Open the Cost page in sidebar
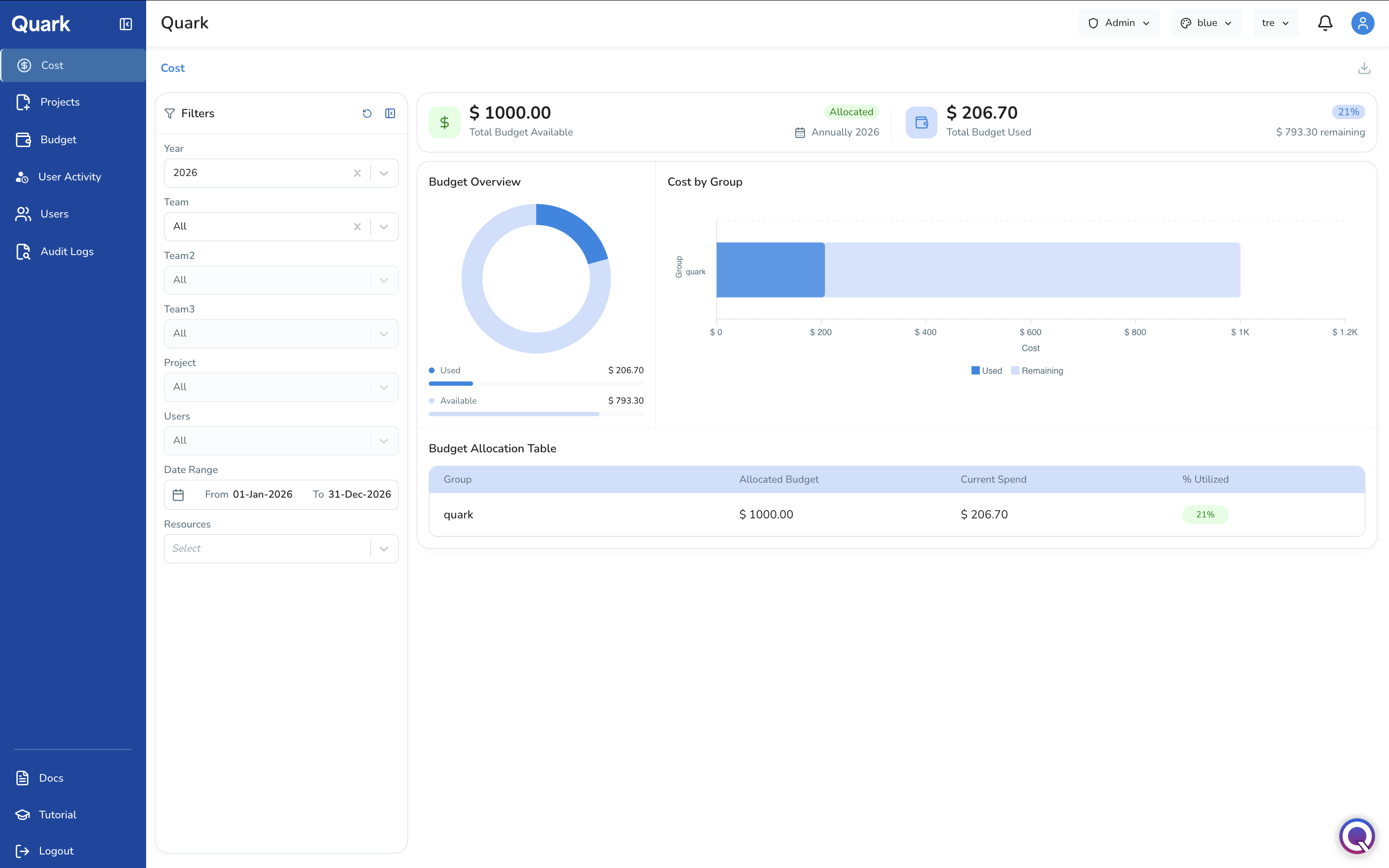This screenshot has height=868, width=1389. tap(73, 66)
